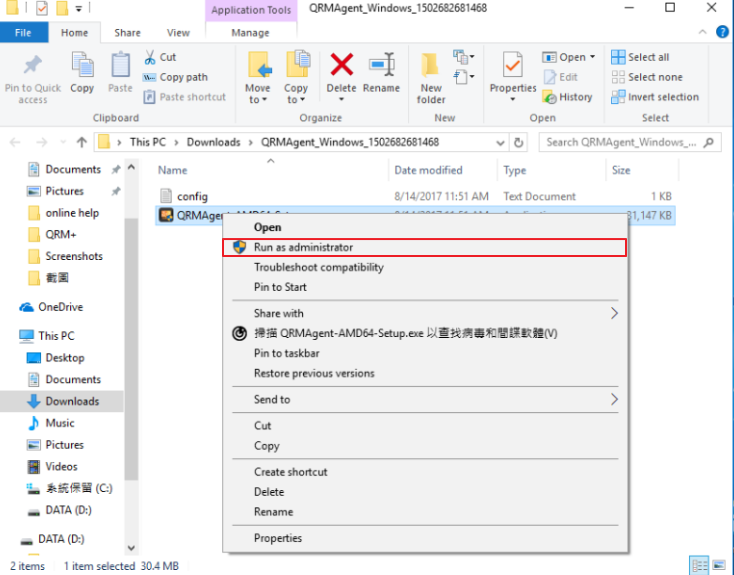Switch to the Share tab

tap(127, 32)
